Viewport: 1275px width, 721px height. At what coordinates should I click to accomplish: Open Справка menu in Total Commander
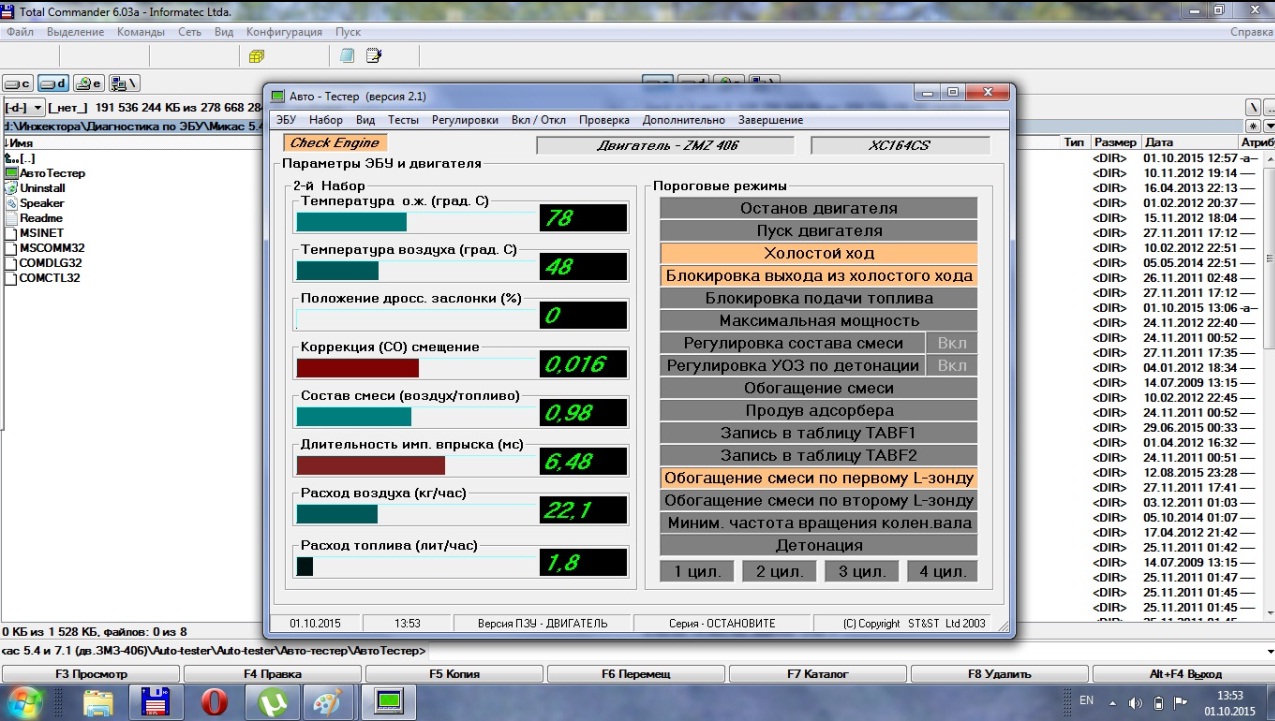(x=1251, y=32)
